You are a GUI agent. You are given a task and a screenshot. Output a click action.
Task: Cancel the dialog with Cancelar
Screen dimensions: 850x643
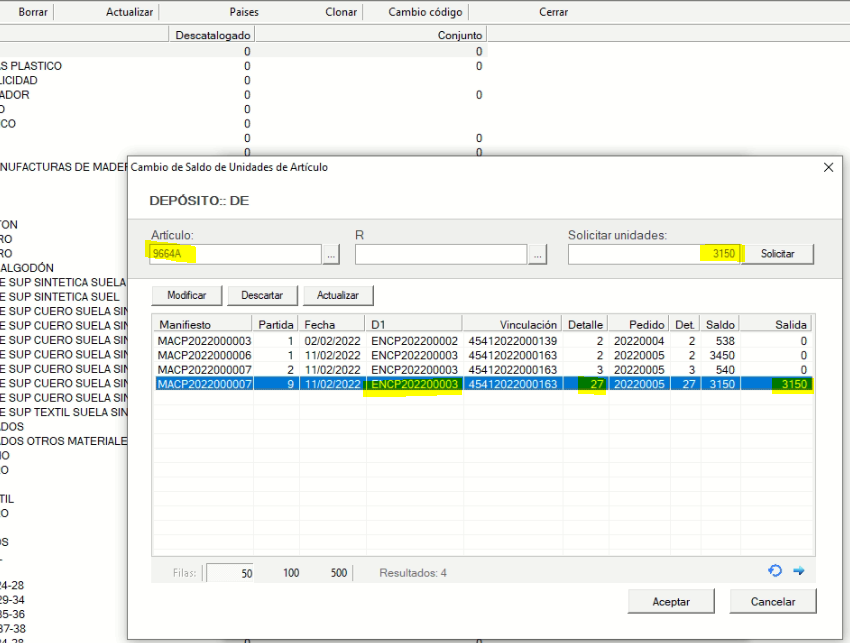(773, 601)
